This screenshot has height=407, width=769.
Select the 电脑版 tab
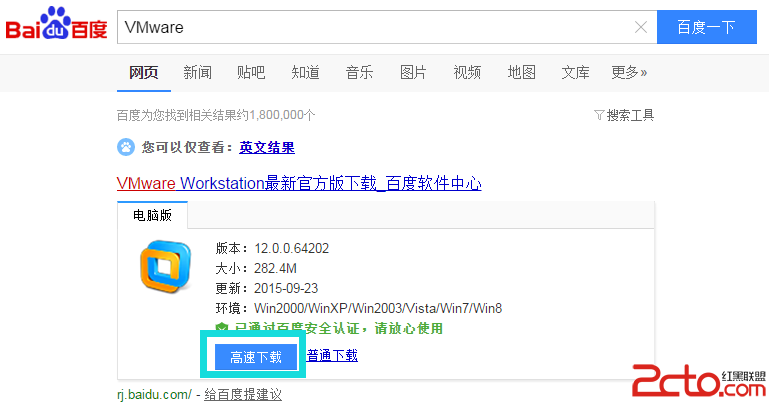click(x=153, y=215)
